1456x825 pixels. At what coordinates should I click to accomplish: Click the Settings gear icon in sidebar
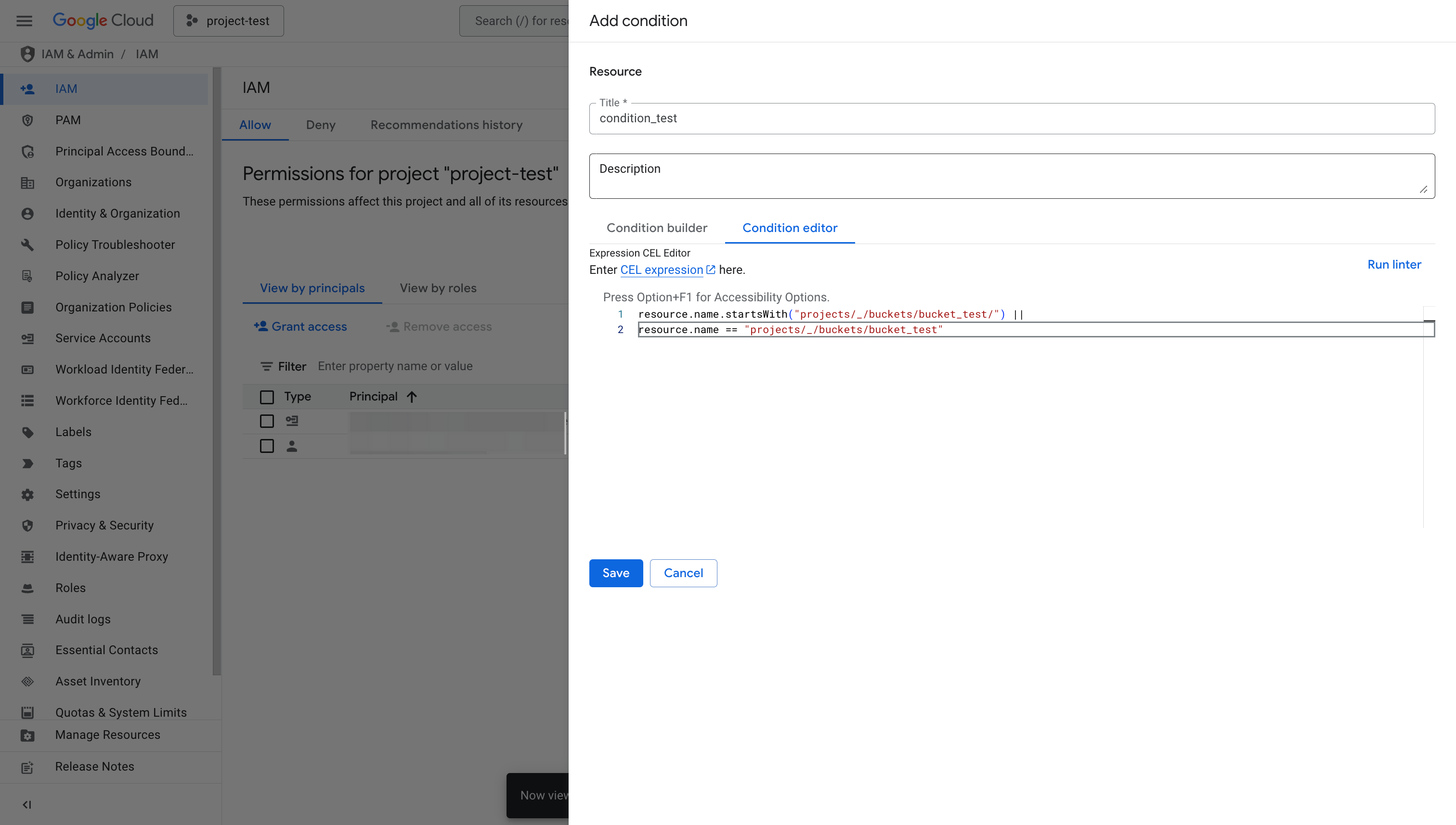[x=27, y=494]
